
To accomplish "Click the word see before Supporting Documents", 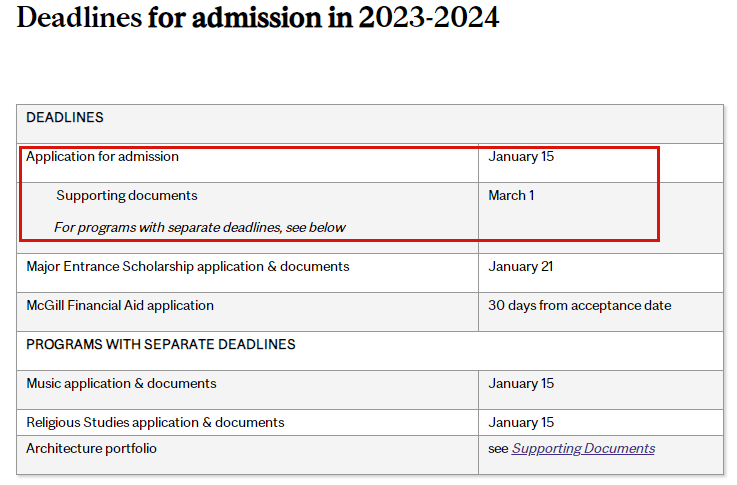I will [x=498, y=449].
